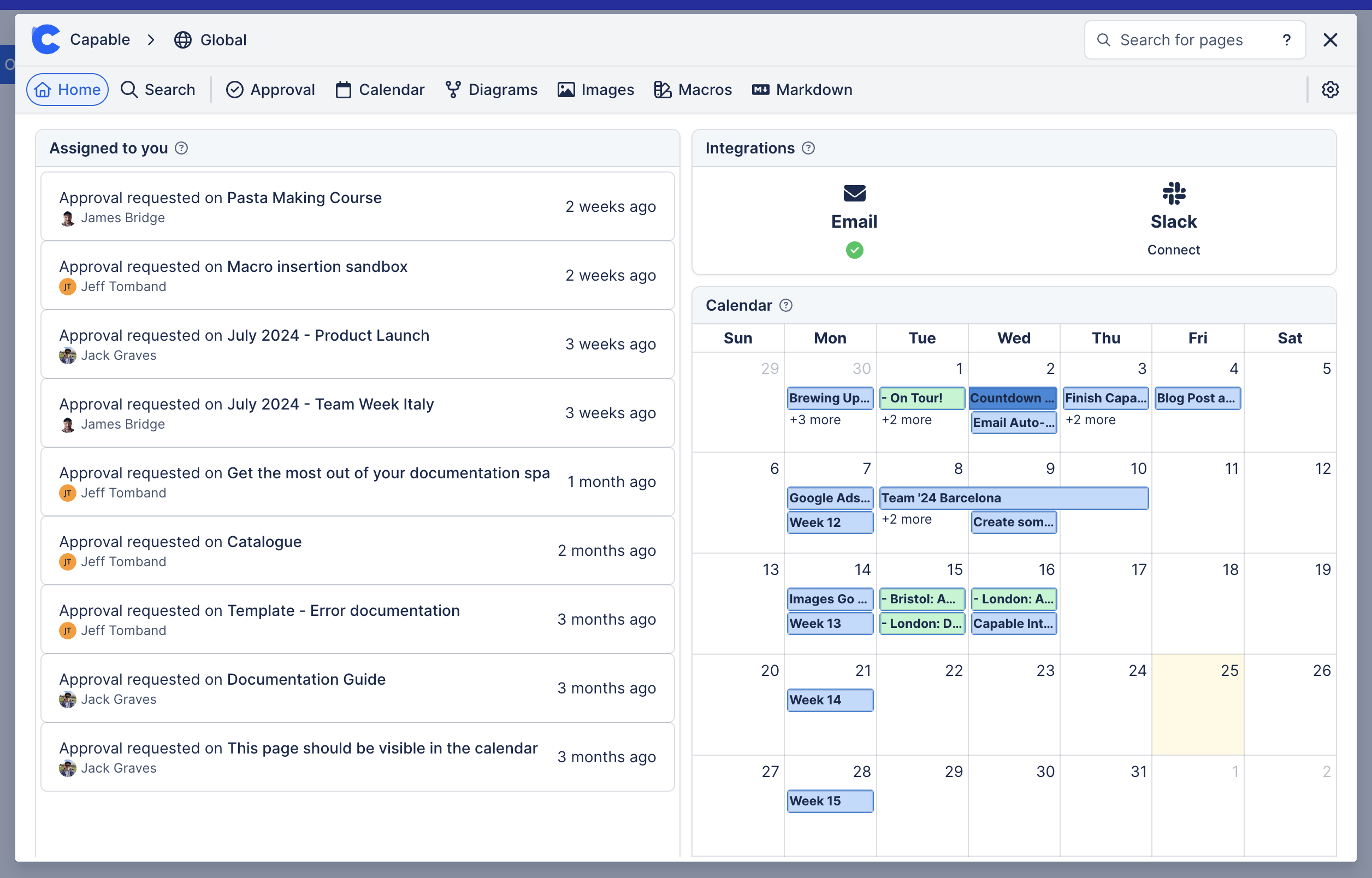1372x878 pixels.
Task: Click the Email envelope icon
Action: click(854, 193)
